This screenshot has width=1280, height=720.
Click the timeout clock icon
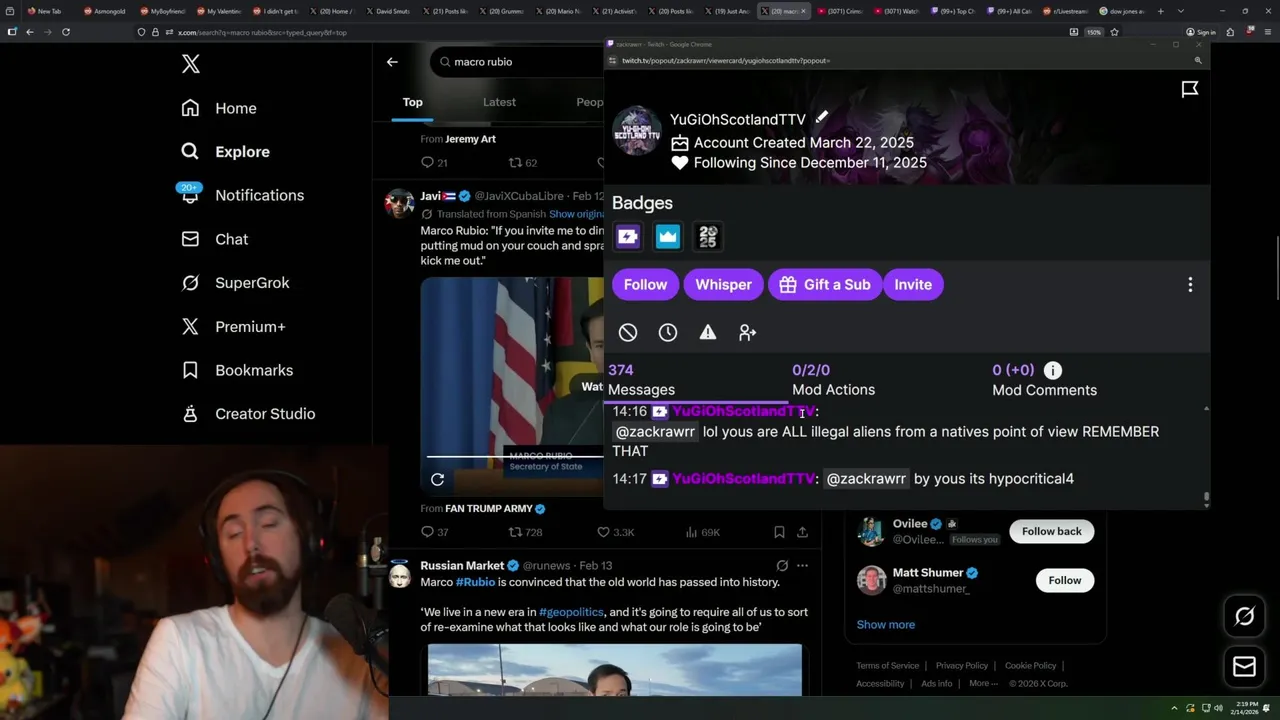tap(668, 333)
